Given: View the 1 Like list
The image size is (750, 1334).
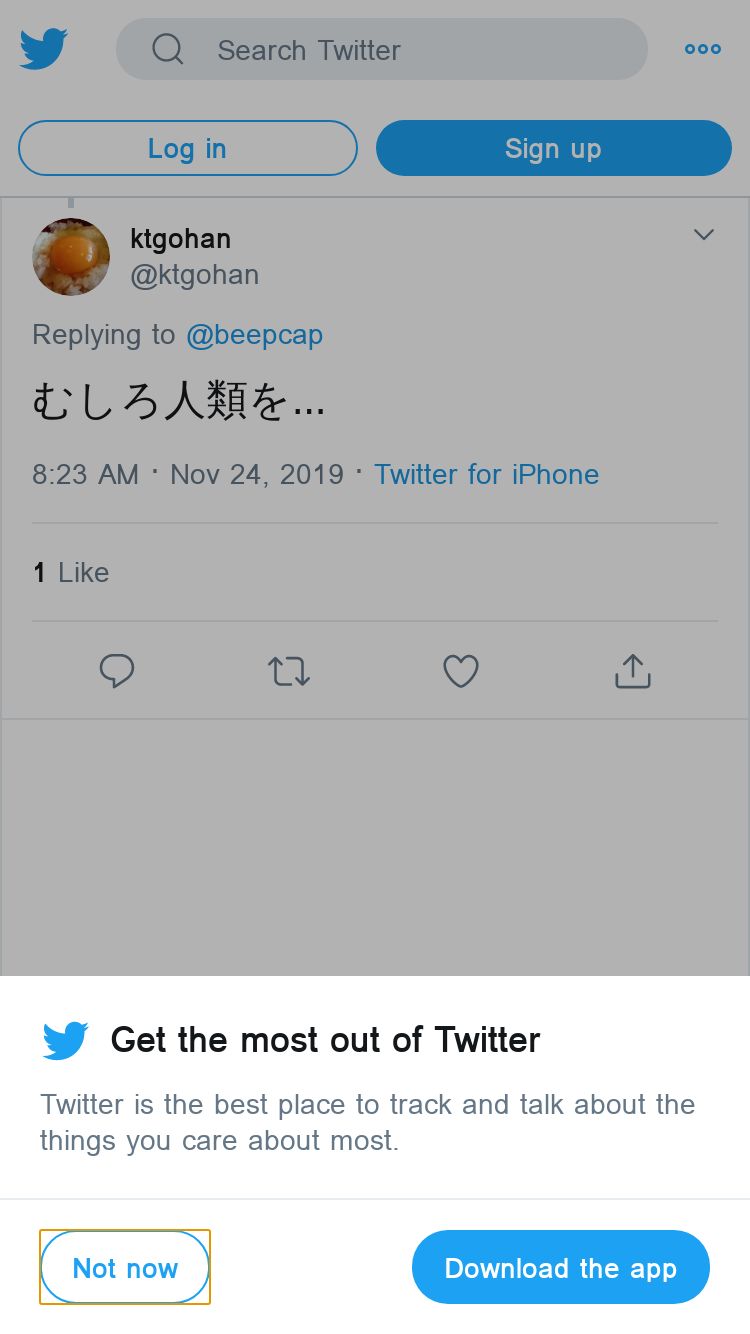Looking at the screenshot, I should point(71,572).
